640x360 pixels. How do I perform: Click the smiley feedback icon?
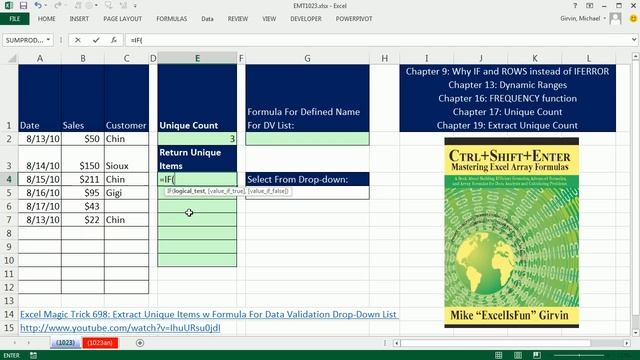pos(633,18)
